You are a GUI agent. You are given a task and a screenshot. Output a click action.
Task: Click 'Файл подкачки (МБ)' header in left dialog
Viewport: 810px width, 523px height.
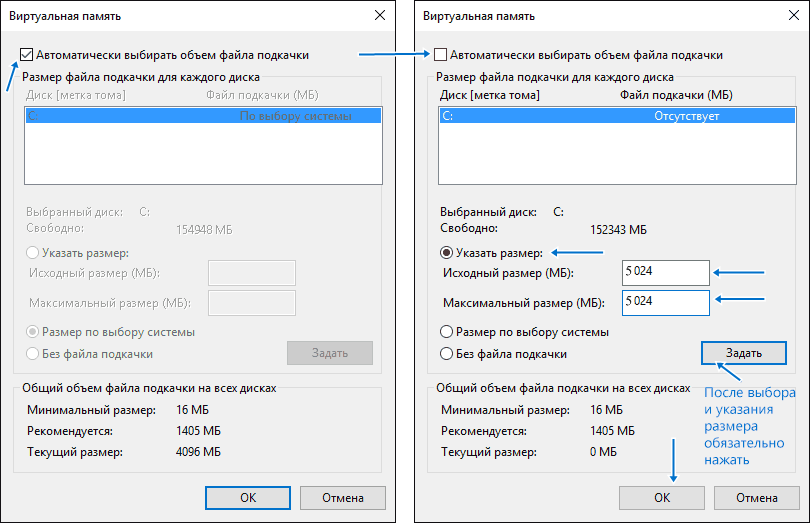point(262,95)
